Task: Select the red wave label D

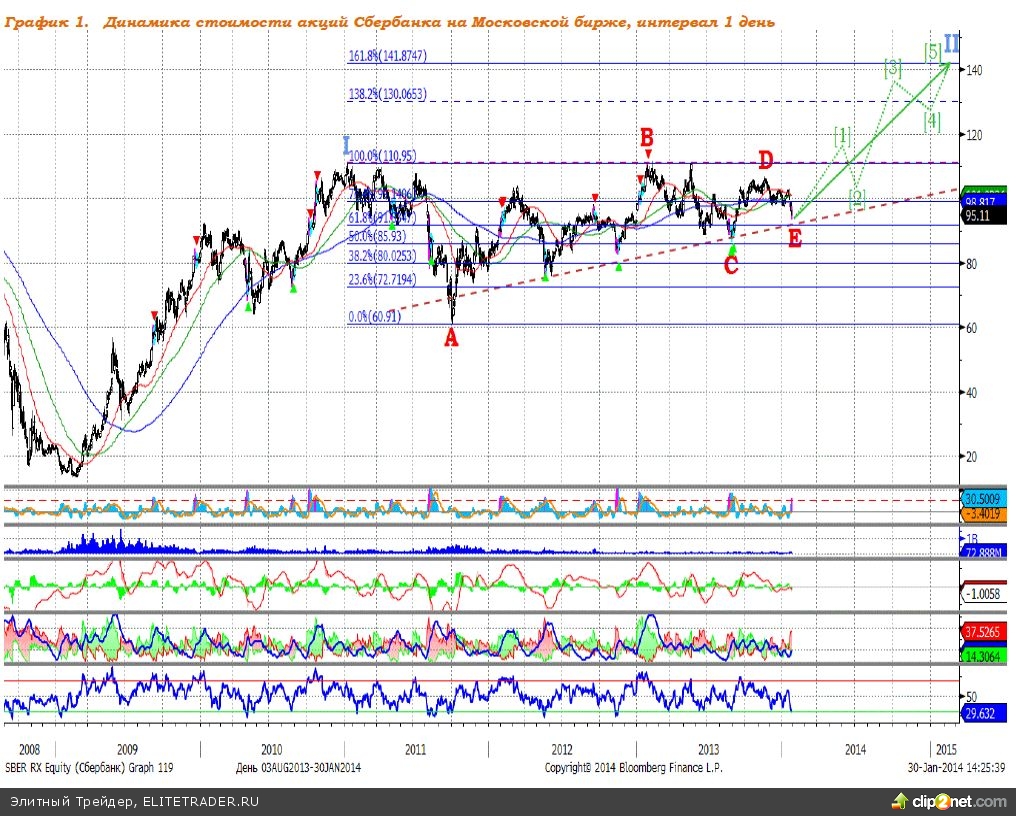Action: [766, 160]
